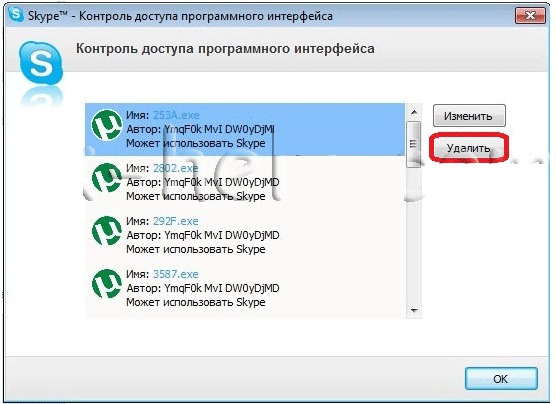Close the Skype access control dialog

[530, 16]
